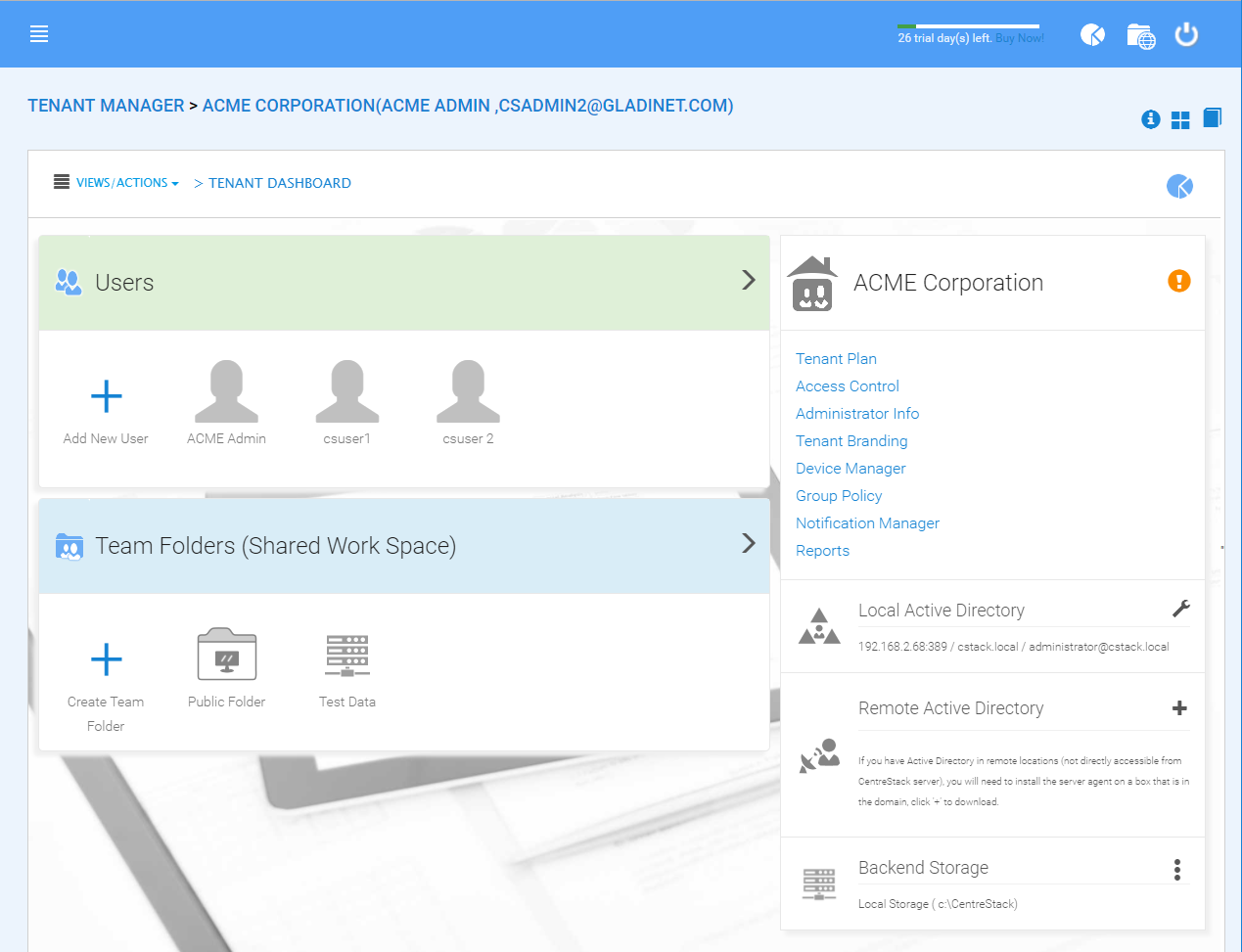Image resolution: width=1242 pixels, height=952 pixels.
Task: Click the Backend Storage heading
Action: [x=923, y=868]
